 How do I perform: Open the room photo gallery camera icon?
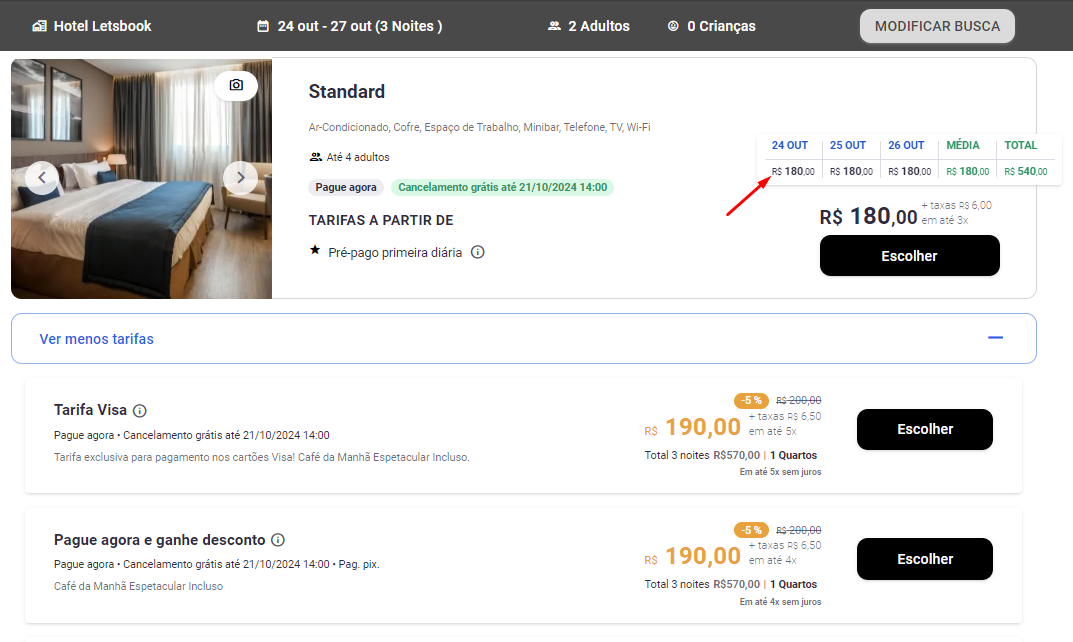click(x=236, y=85)
